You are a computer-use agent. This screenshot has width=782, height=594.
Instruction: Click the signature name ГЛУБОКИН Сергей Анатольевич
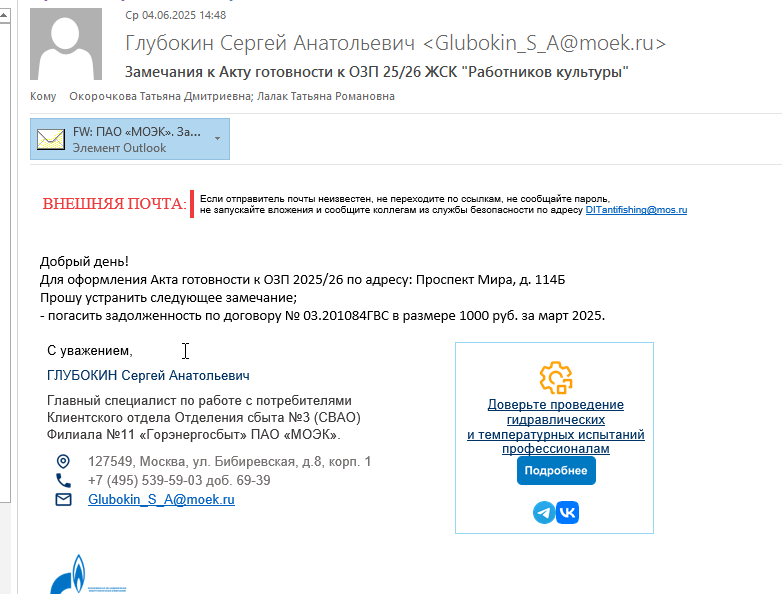coord(148,376)
